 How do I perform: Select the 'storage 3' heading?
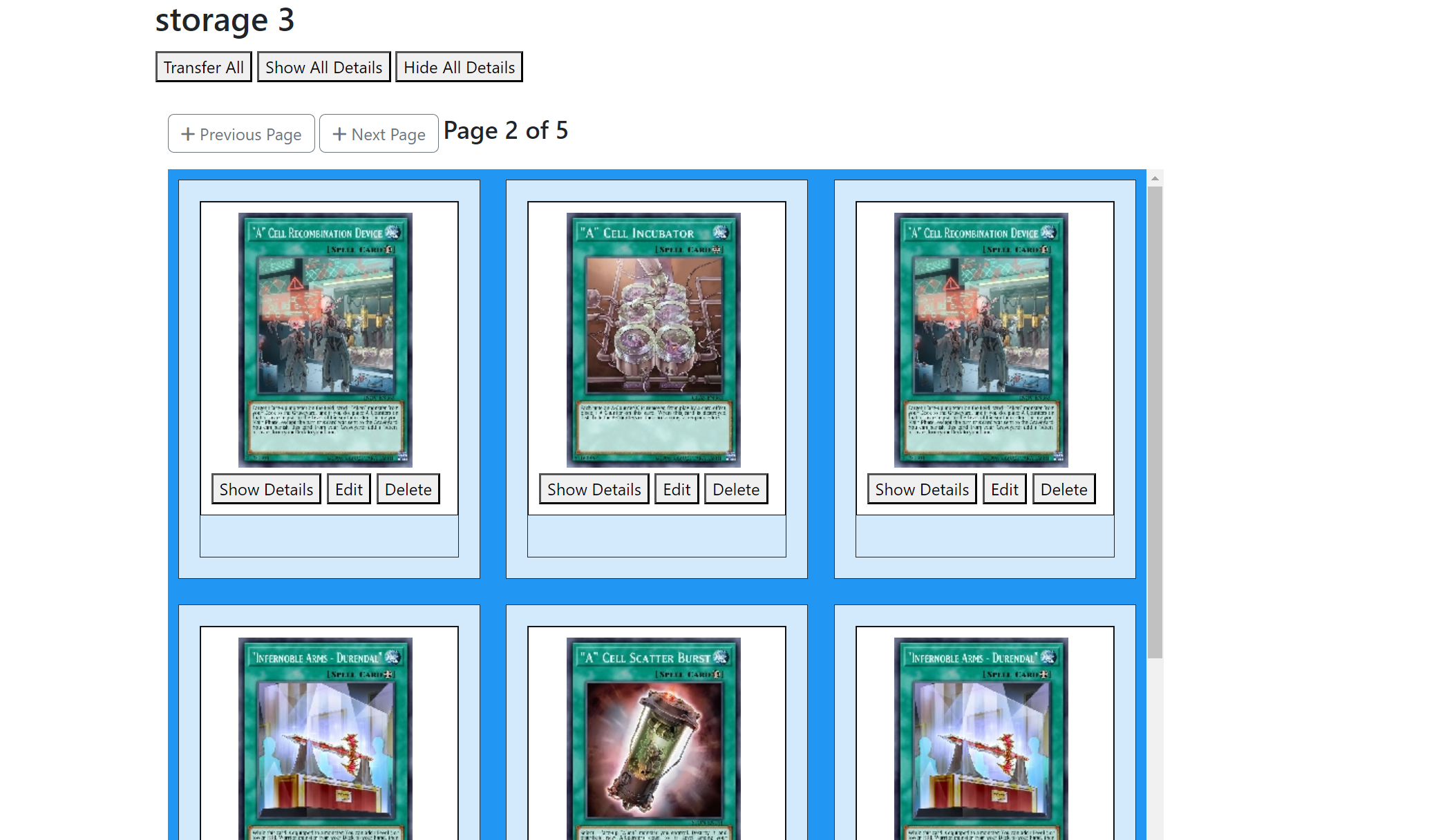tap(225, 20)
